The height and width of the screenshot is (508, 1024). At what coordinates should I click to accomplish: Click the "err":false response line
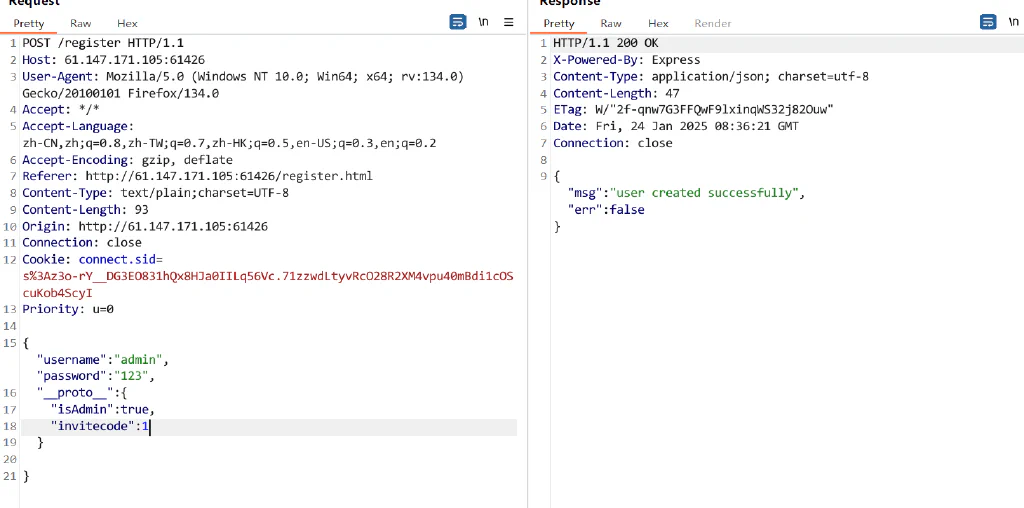tap(605, 210)
